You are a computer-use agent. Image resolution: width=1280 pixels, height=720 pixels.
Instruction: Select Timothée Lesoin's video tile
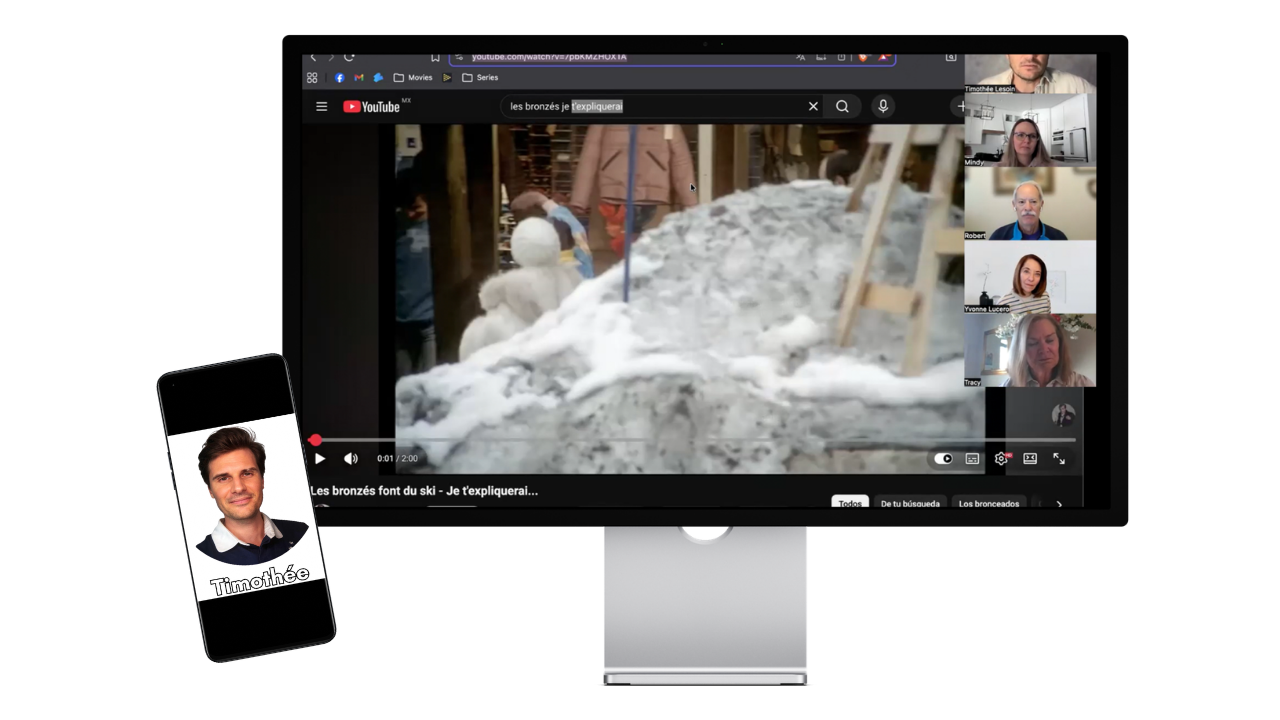pyautogui.click(x=1030, y=73)
